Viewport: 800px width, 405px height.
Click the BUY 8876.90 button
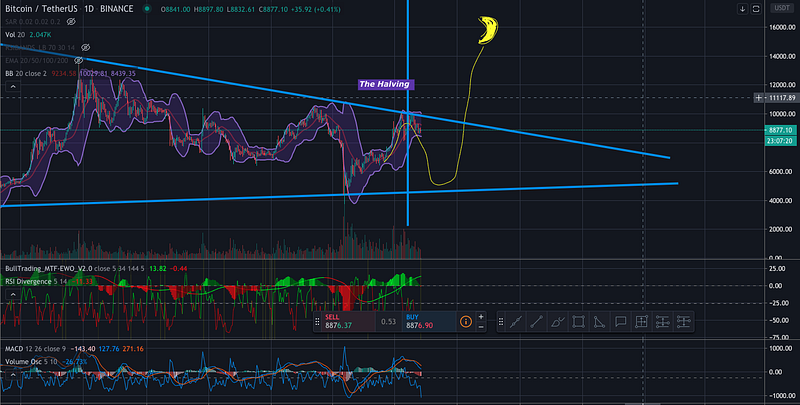[429, 322]
